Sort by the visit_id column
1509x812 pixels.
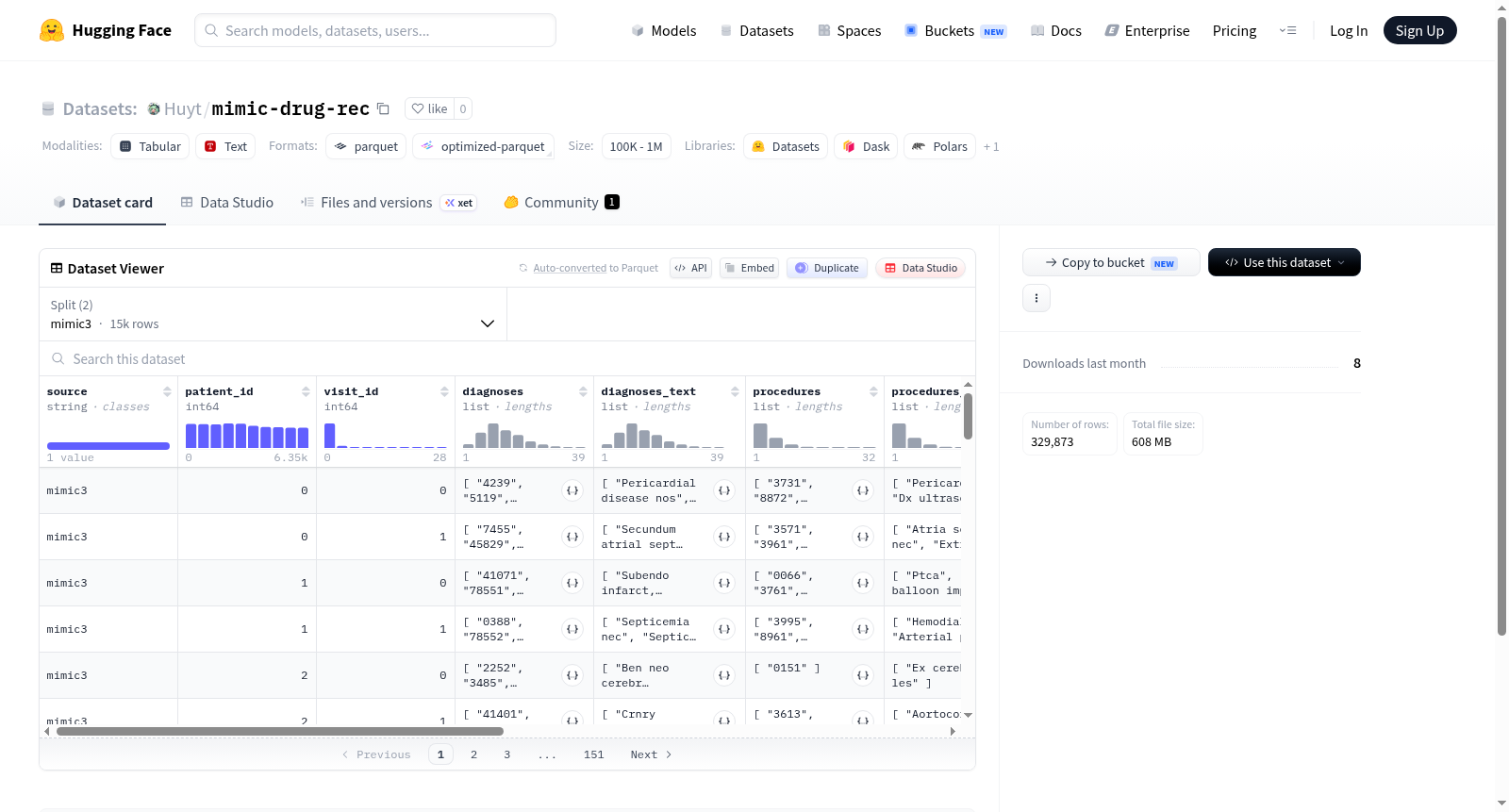tap(444, 391)
